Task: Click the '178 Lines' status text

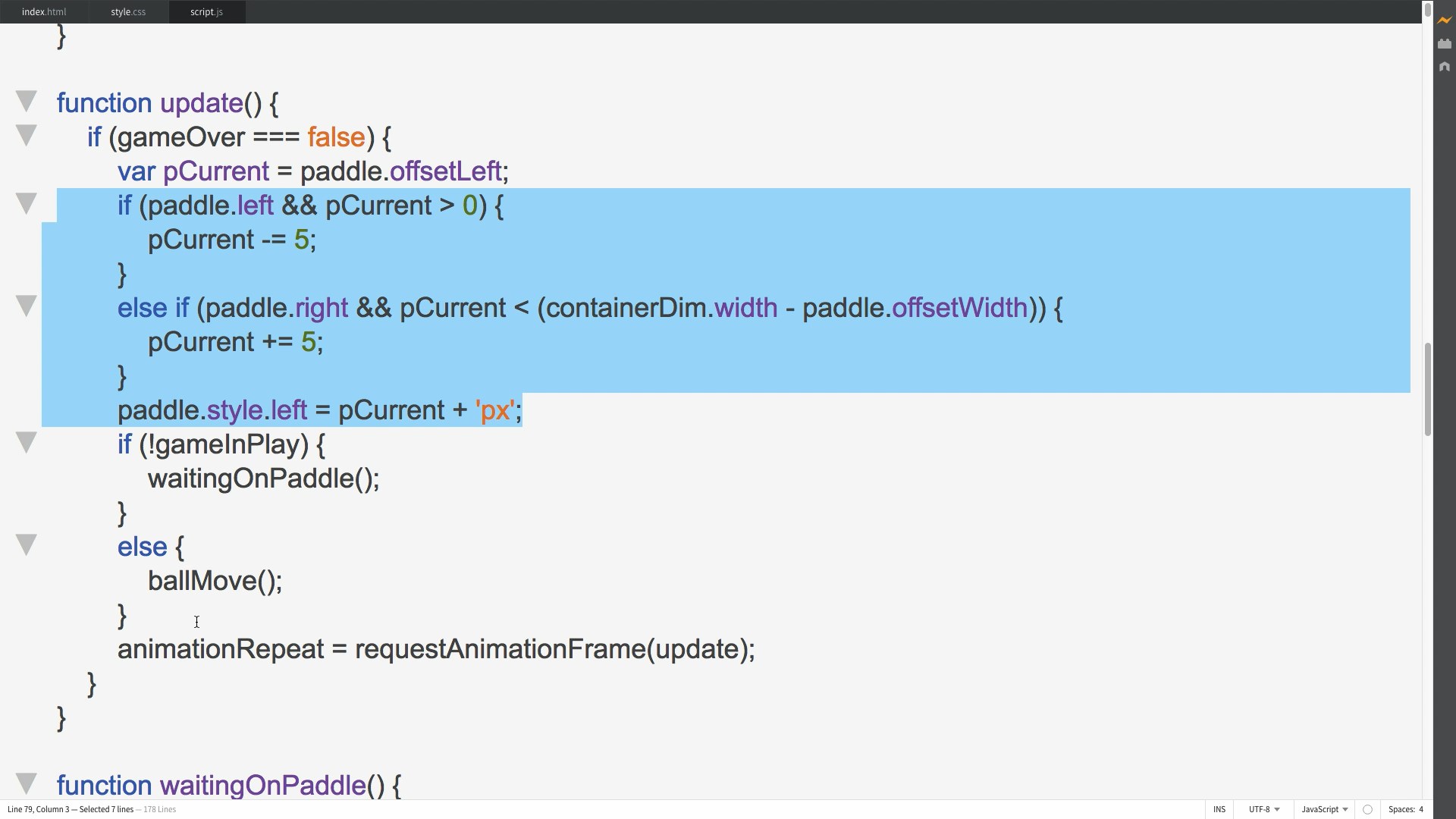Action: pyautogui.click(x=160, y=809)
